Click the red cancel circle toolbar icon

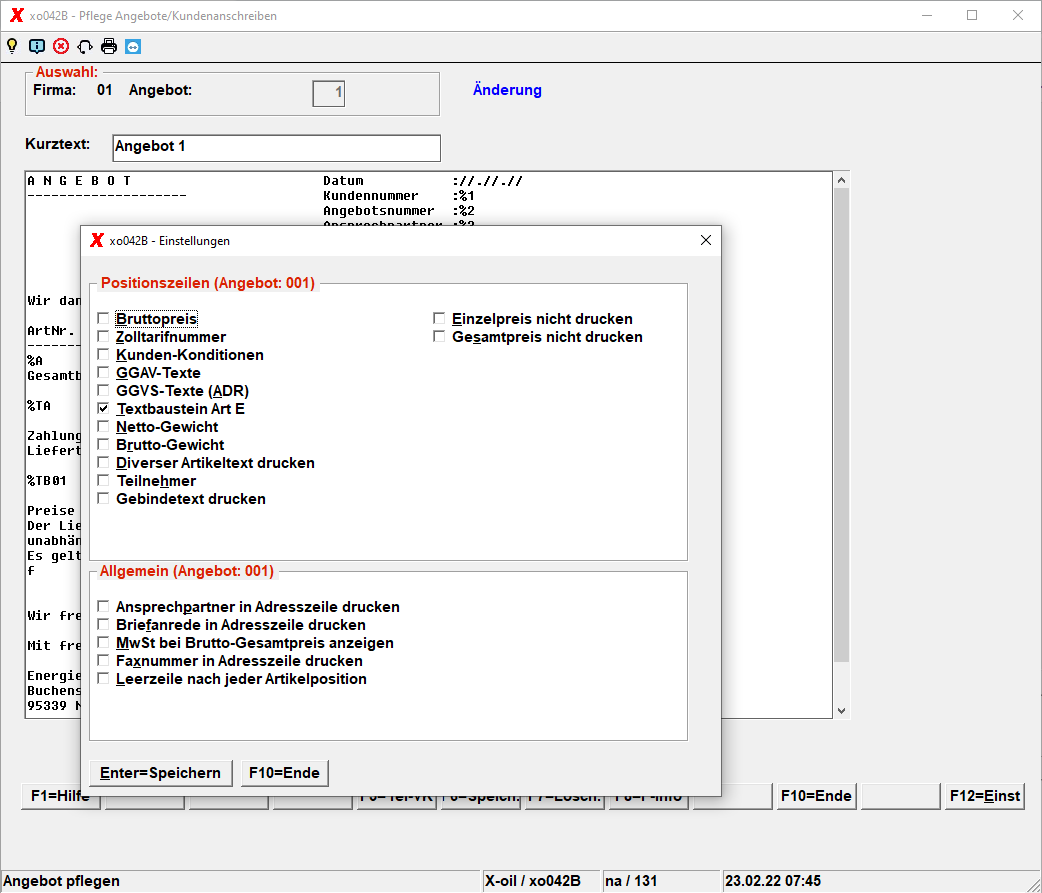[61, 46]
